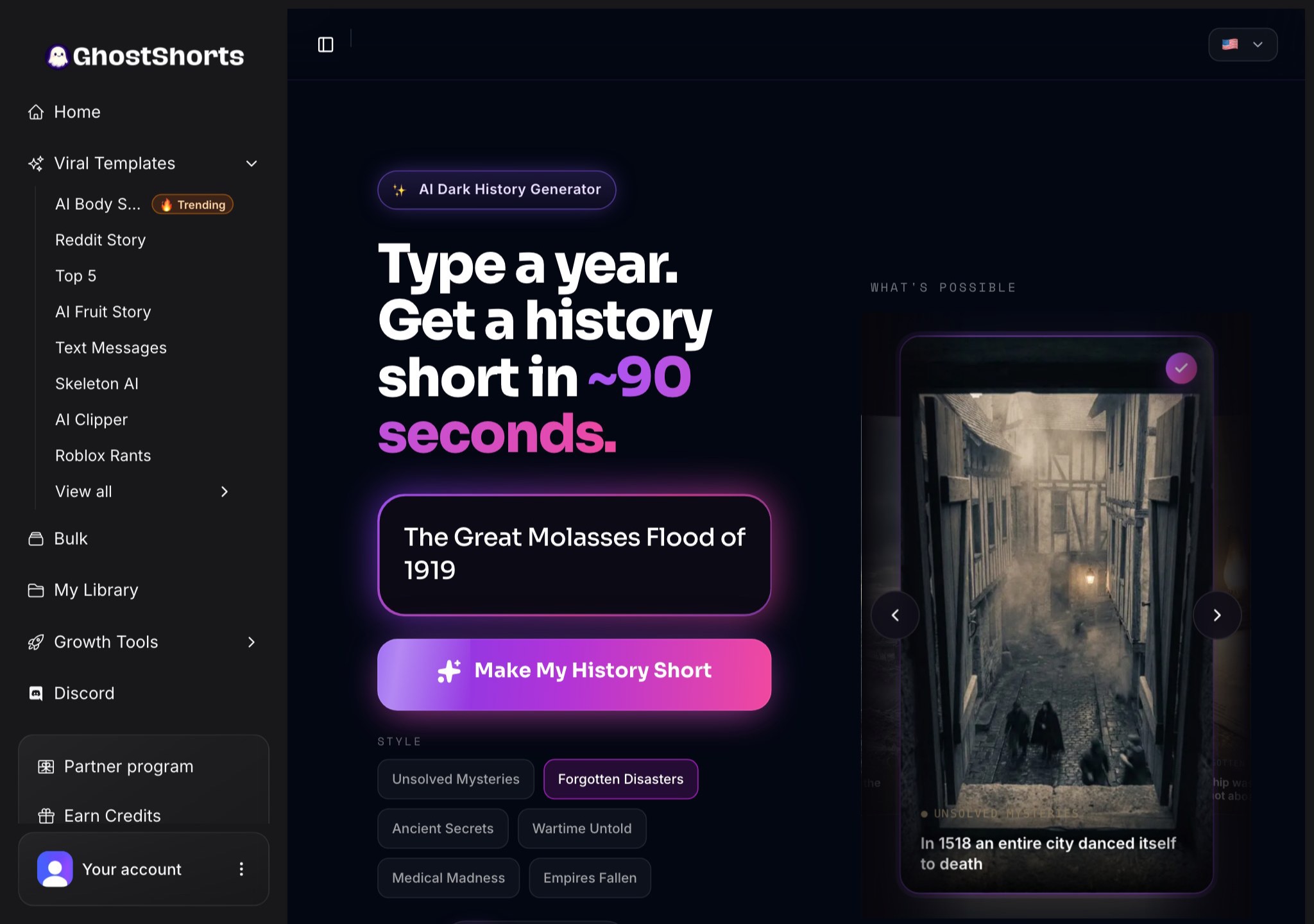This screenshot has height=924, width=1314.
Task: Click the Home house icon
Action: point(36,112)
